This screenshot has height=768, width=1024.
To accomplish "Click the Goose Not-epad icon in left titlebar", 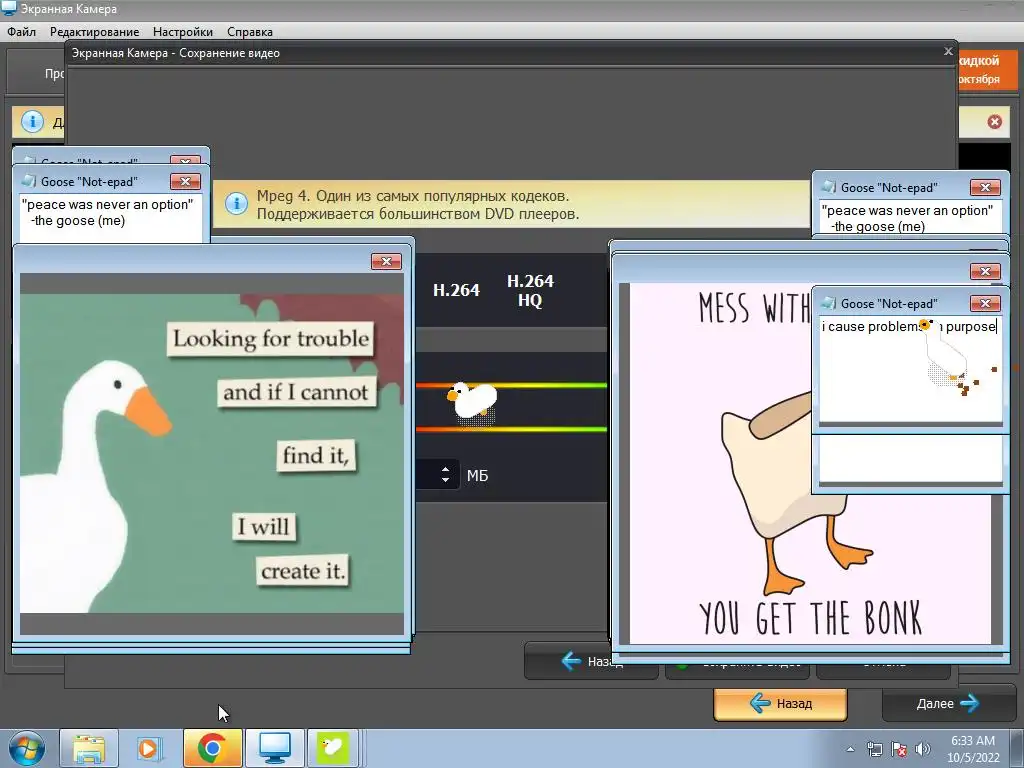I will pos(29,181).
